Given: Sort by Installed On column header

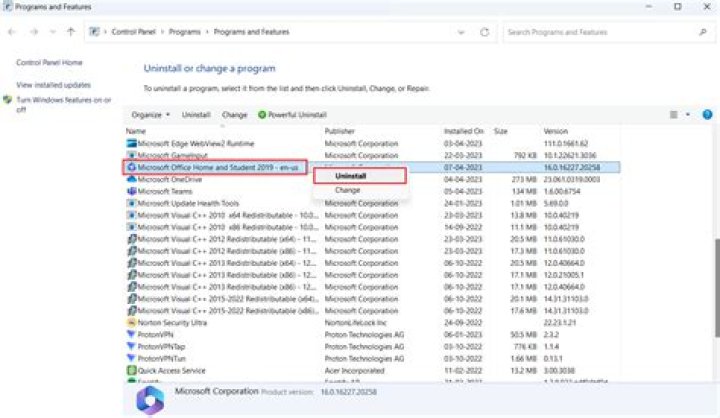Looking at the screenshot, I should click(x=463, y=131).
